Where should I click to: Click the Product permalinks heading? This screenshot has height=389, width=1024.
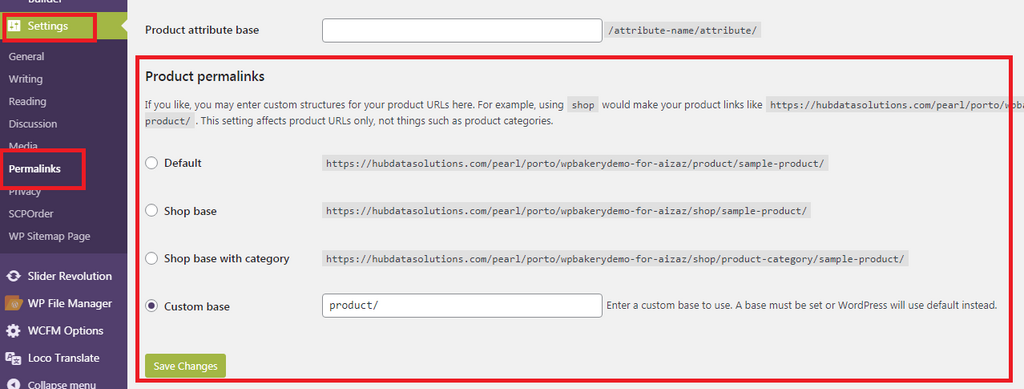point(204,77)
